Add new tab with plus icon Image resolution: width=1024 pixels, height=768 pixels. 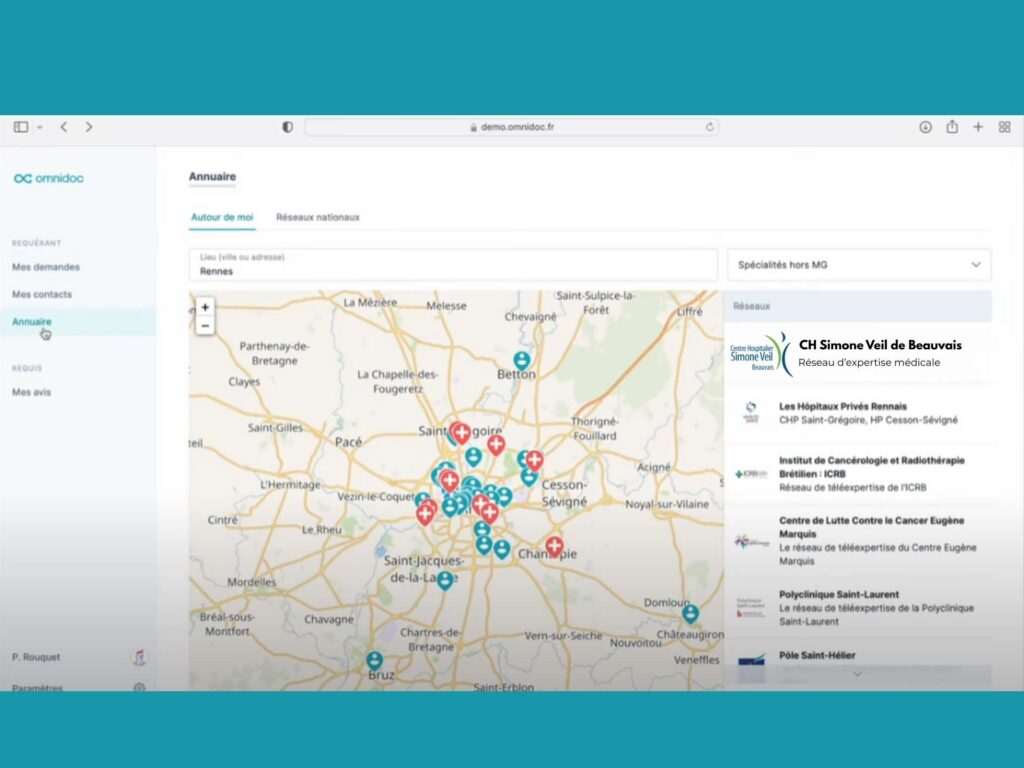click(978, 127)
